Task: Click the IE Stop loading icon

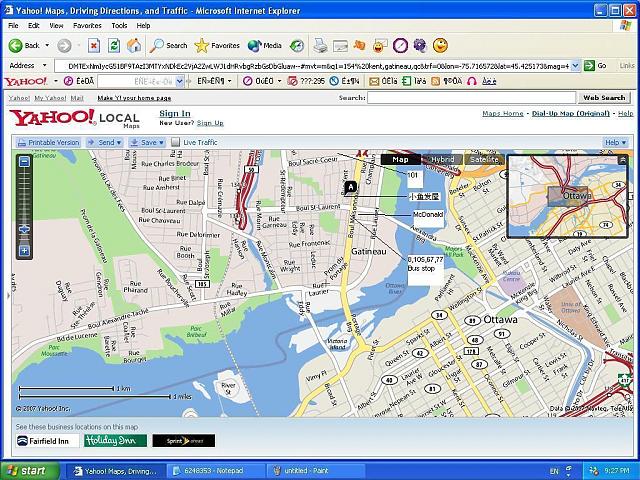Action: click(93, 45)
